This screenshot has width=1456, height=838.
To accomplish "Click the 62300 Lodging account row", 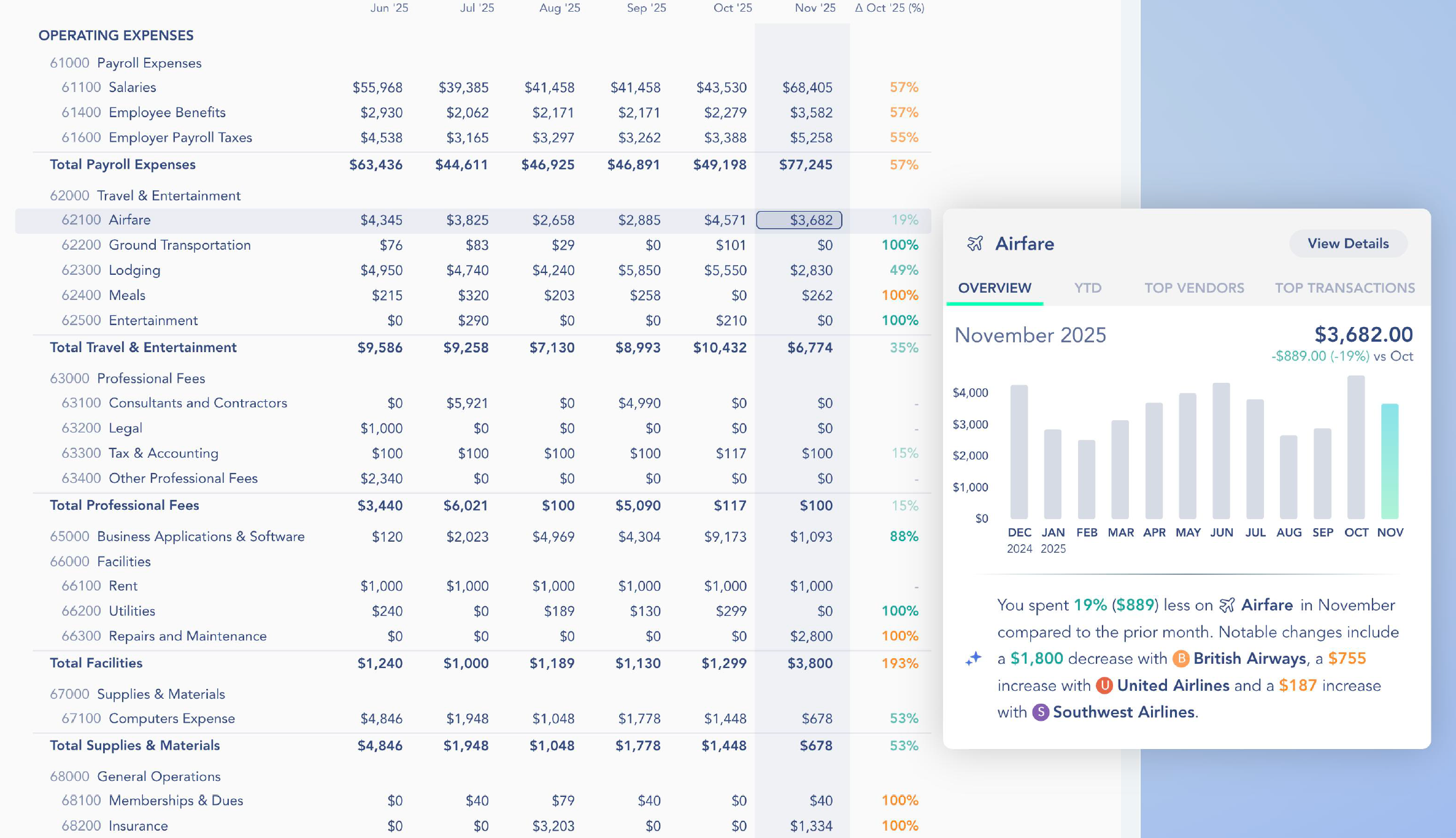I will click(134, 270).
